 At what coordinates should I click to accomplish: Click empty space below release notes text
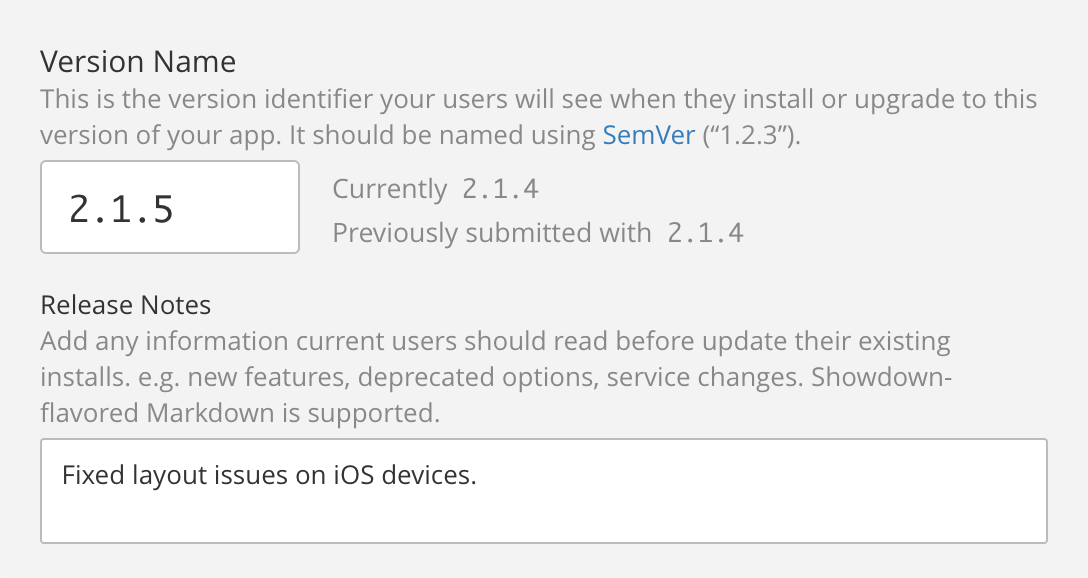(543, 519)
